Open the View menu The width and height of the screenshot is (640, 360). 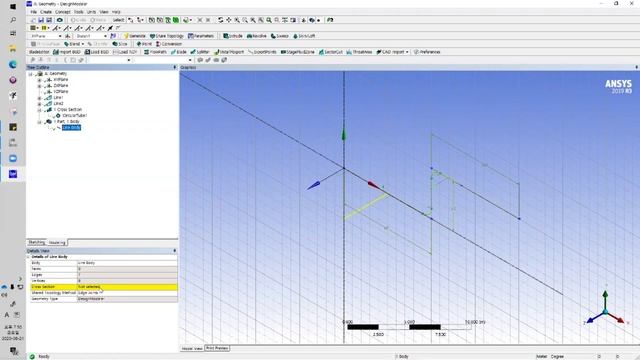click(x=104, y=12)
